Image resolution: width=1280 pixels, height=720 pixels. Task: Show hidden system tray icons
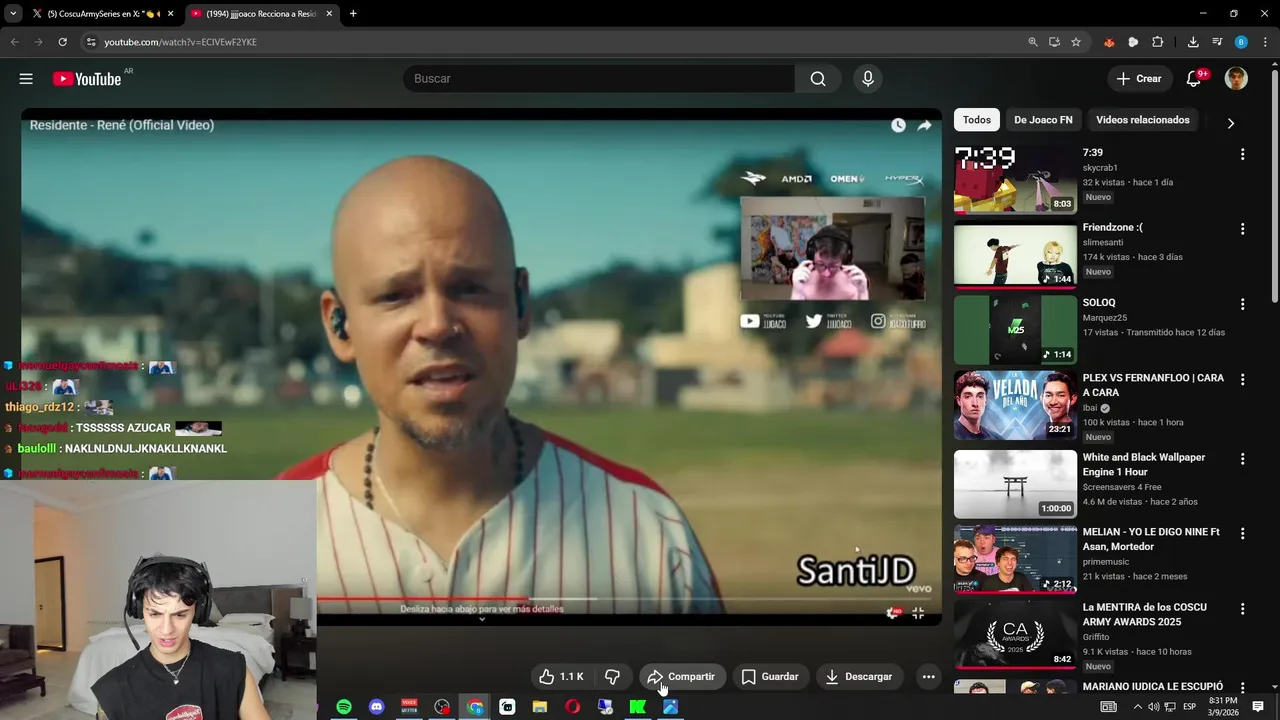[1137, 707]
